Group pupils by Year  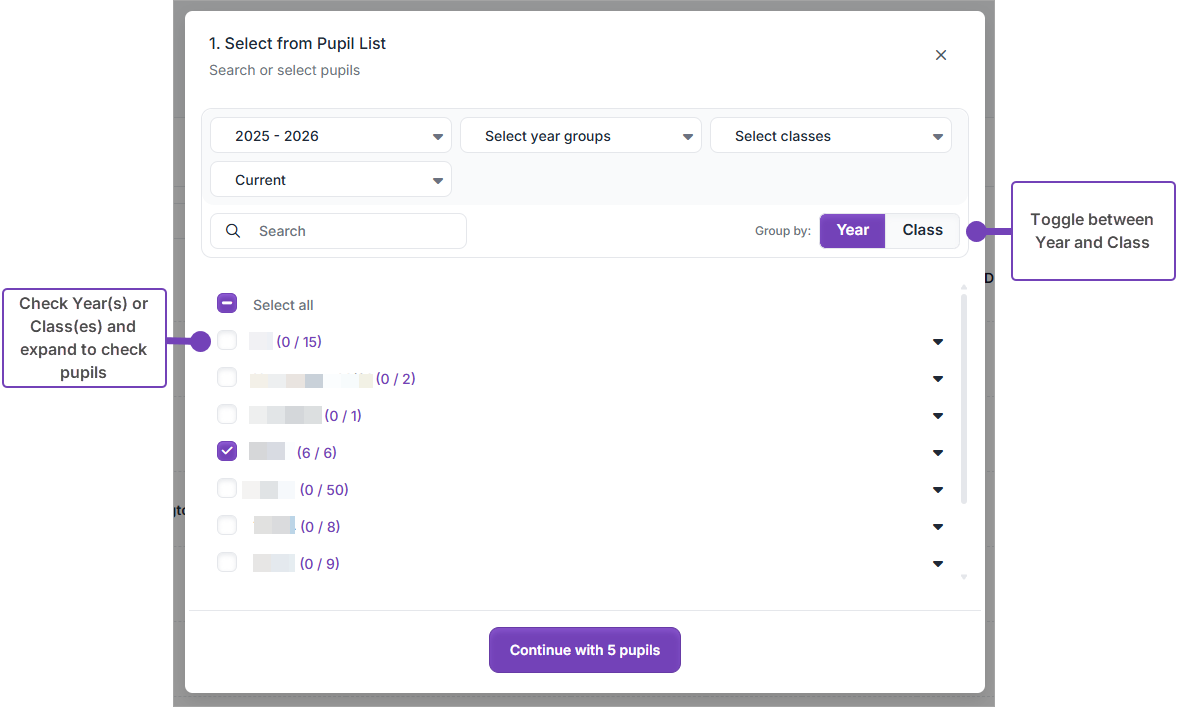852,230
